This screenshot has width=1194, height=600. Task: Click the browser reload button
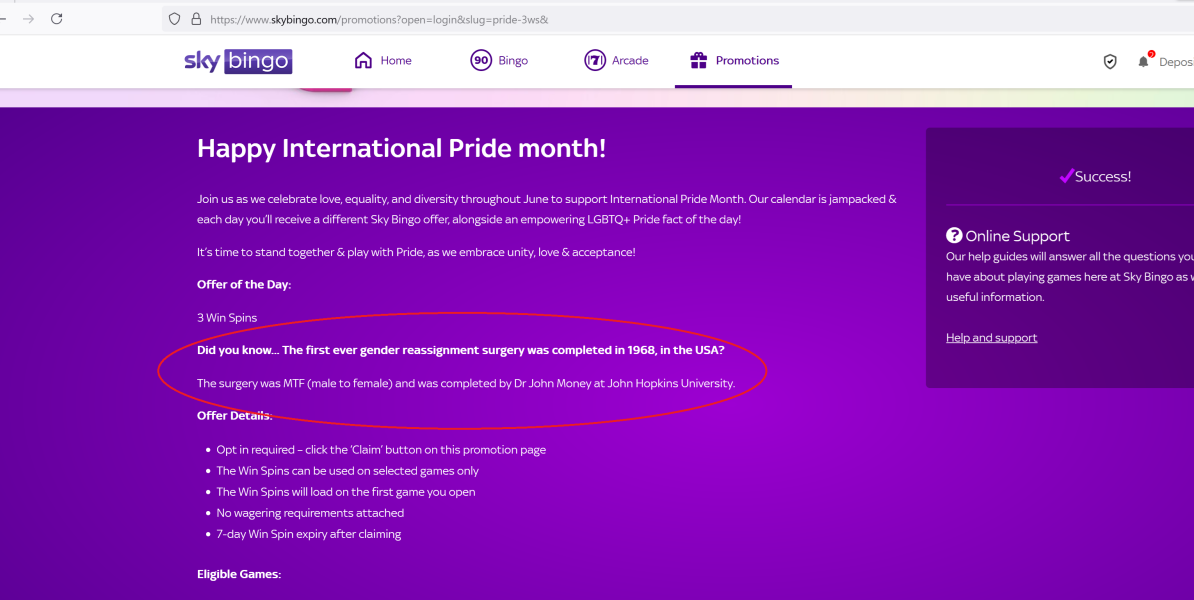pos(56,19)
